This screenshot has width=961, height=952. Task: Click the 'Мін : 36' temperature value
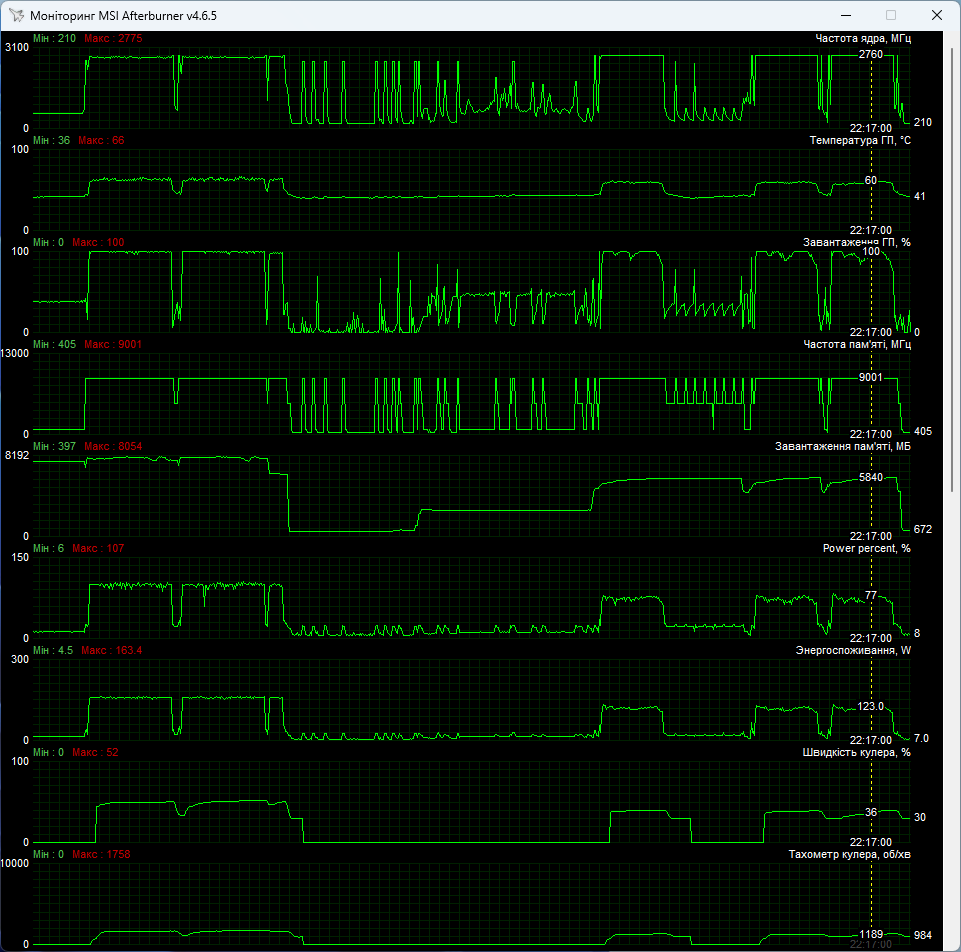point(51,140)
